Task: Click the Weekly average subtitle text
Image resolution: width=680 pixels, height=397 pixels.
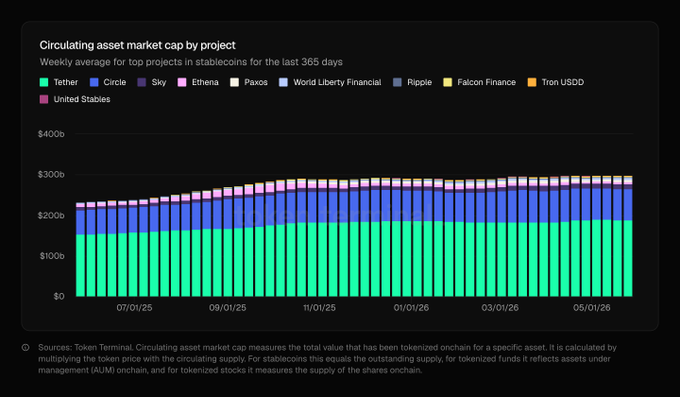Action: [191, 62]
